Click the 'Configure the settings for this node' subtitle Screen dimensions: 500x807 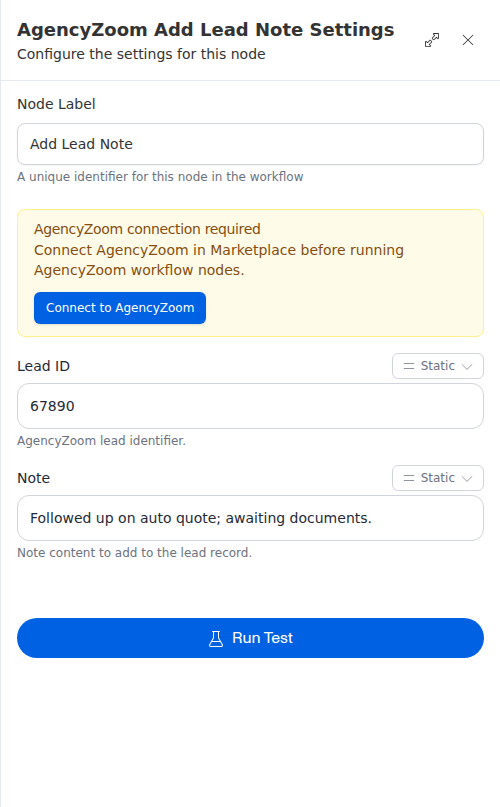coord(141,54)
